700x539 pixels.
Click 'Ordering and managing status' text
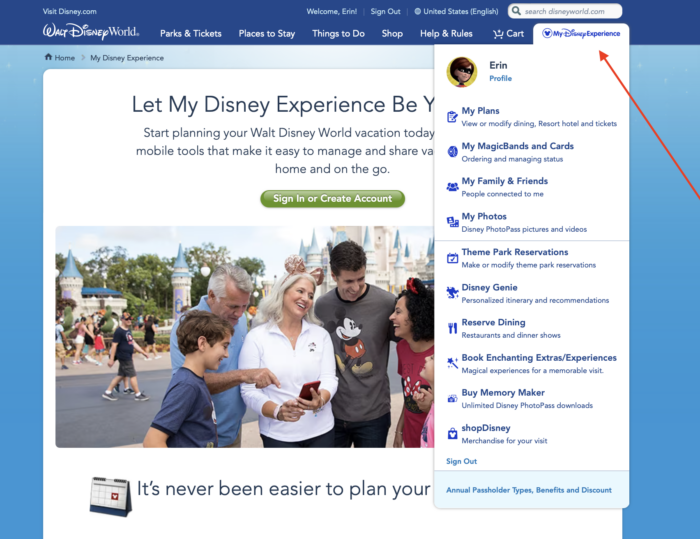coord(512,159)
